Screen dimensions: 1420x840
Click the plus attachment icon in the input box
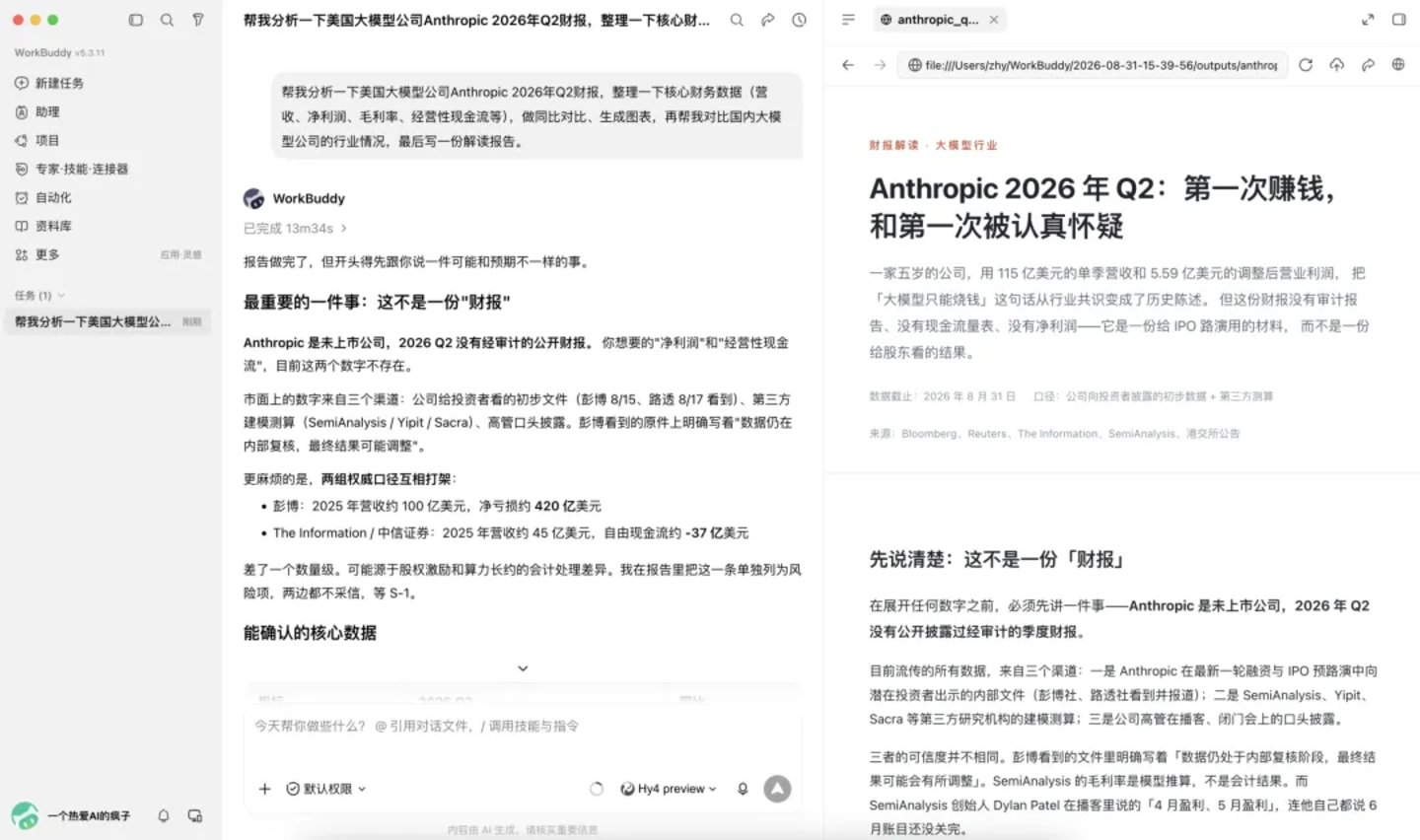coord(264,789)
